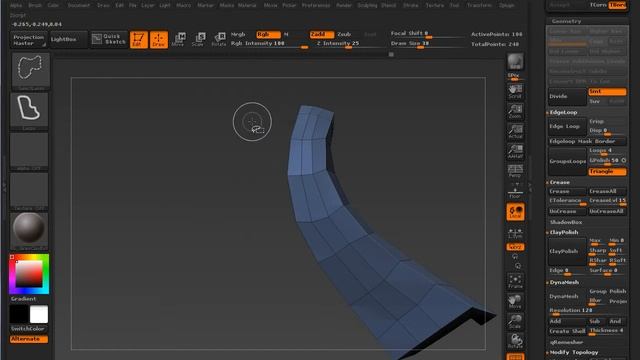Collapse the Crease section
640x360 pixels.
(x=559, y=182)
